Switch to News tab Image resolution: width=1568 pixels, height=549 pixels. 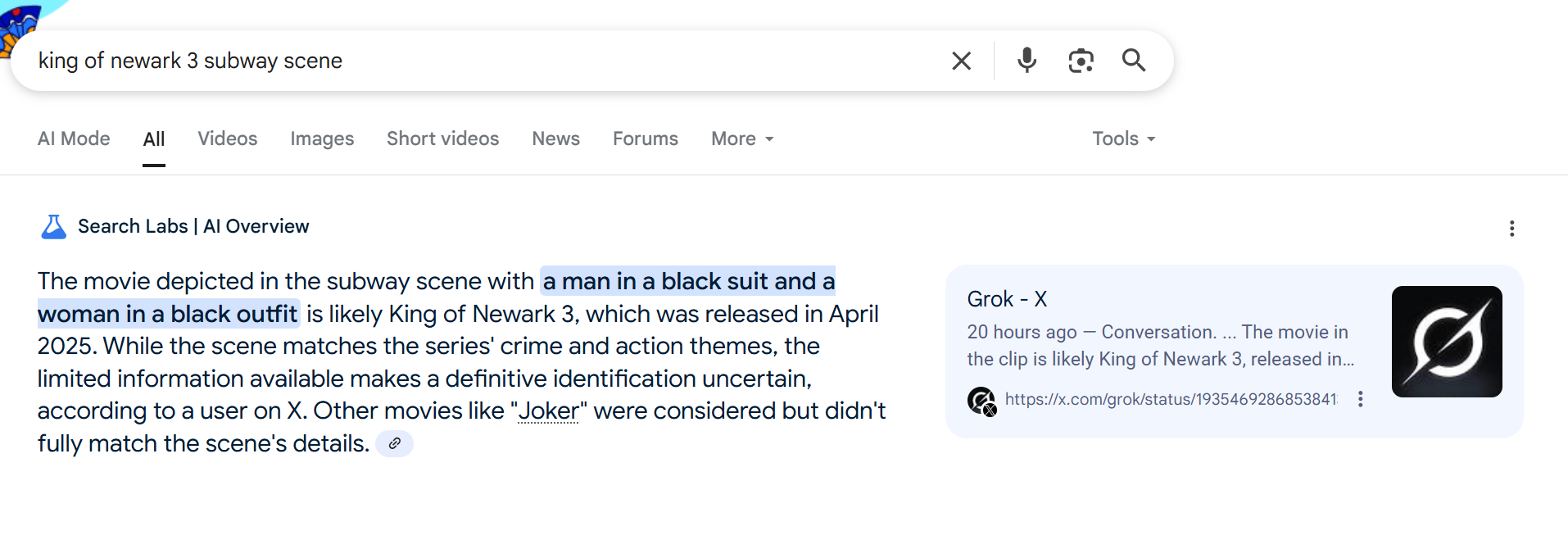pos(556,138)
